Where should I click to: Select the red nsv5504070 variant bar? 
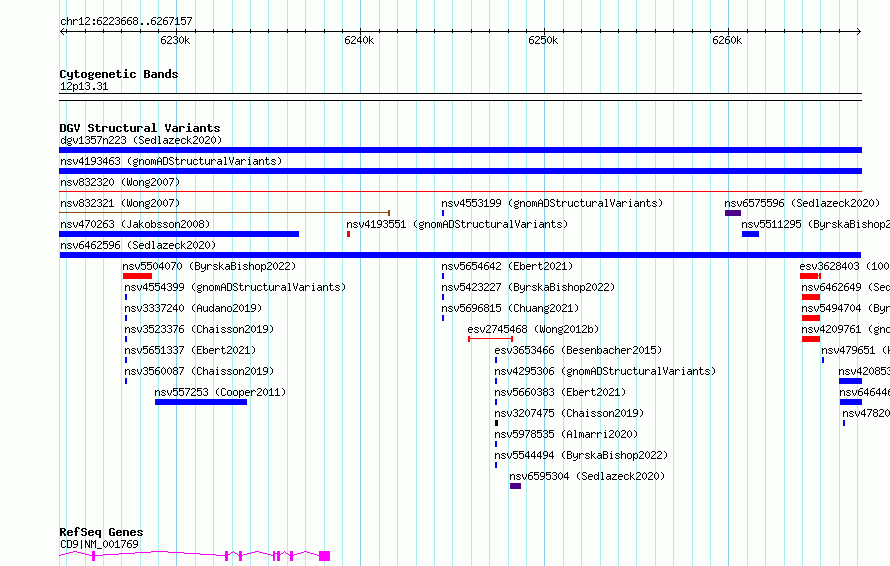click(137, 276)
